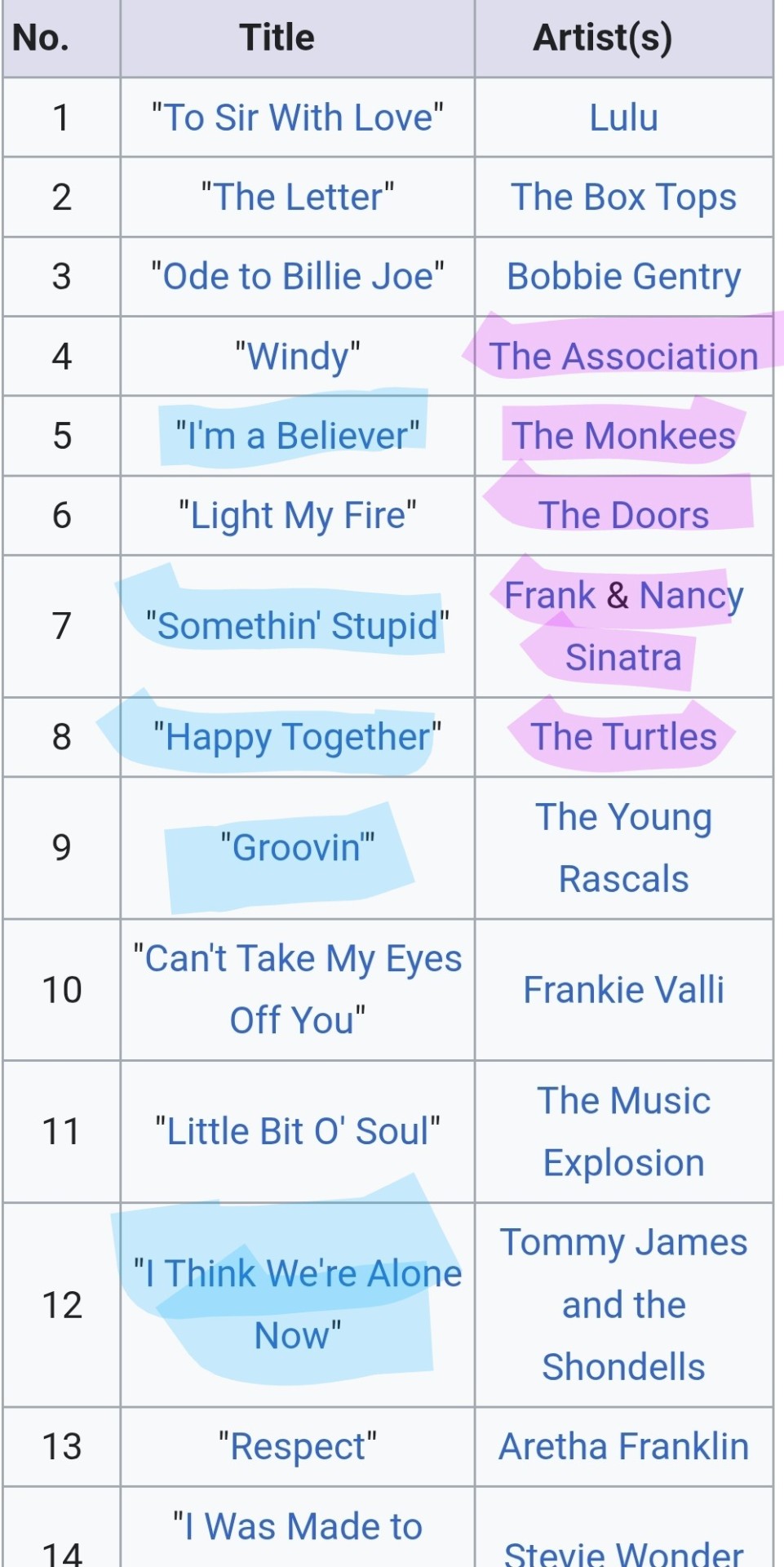784x1567 pixels.
Task: Visit the Bobbie Gentry page
Action: [x=624, y=277]
